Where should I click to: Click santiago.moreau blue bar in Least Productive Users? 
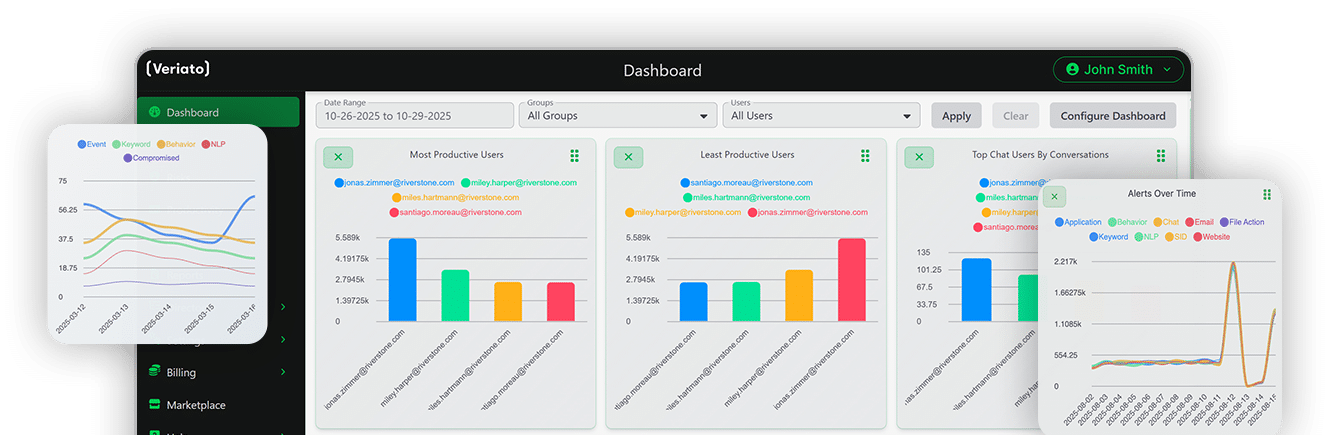tap(693, 302)
